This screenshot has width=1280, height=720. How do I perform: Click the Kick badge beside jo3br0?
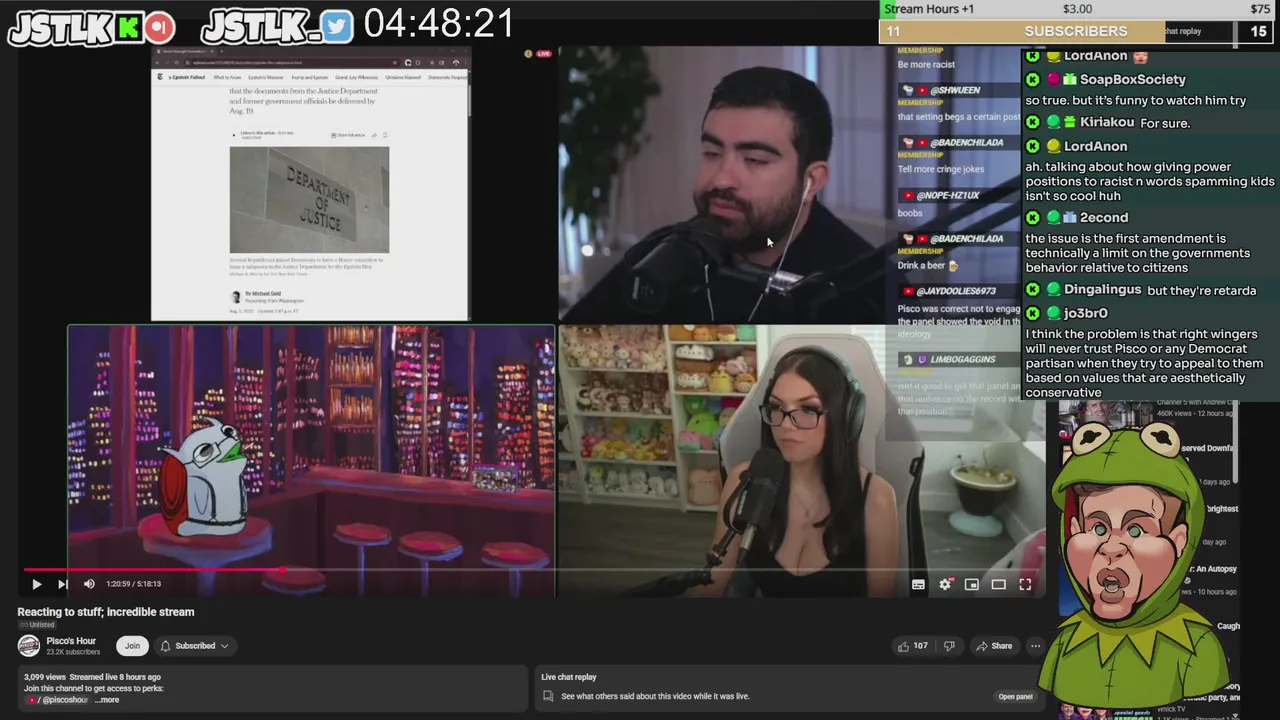point(1033,313)
